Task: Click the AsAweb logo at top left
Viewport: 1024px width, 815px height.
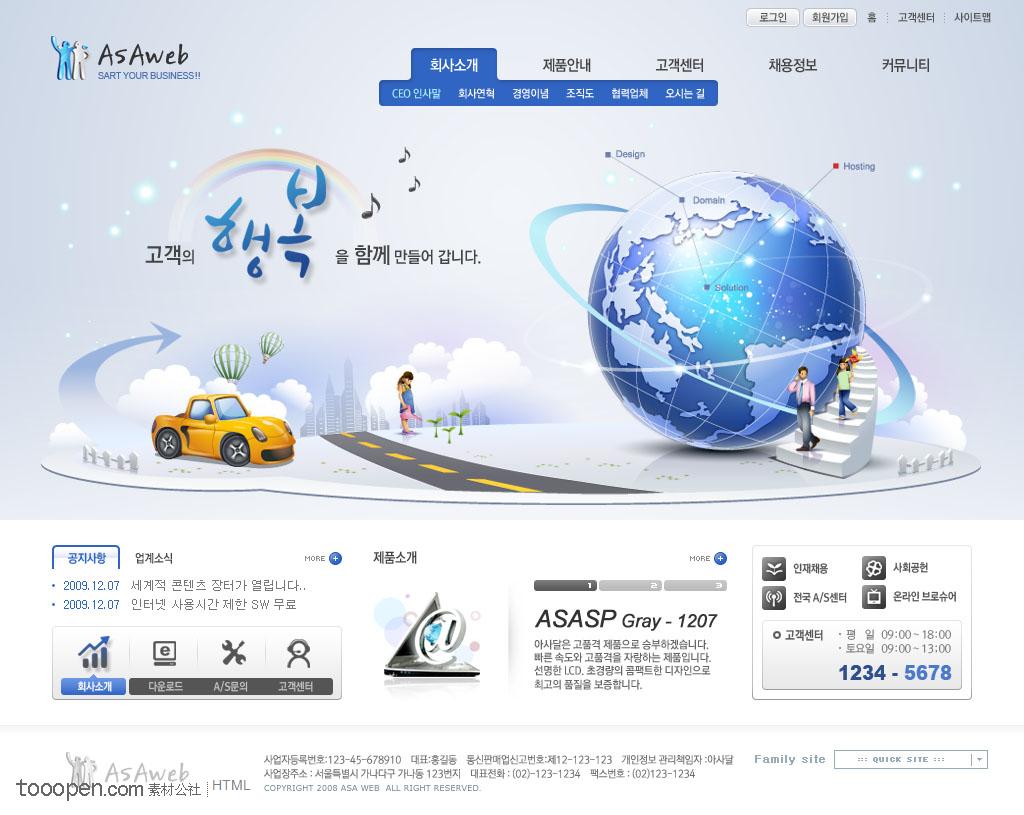Action: [x=125, y=59]
